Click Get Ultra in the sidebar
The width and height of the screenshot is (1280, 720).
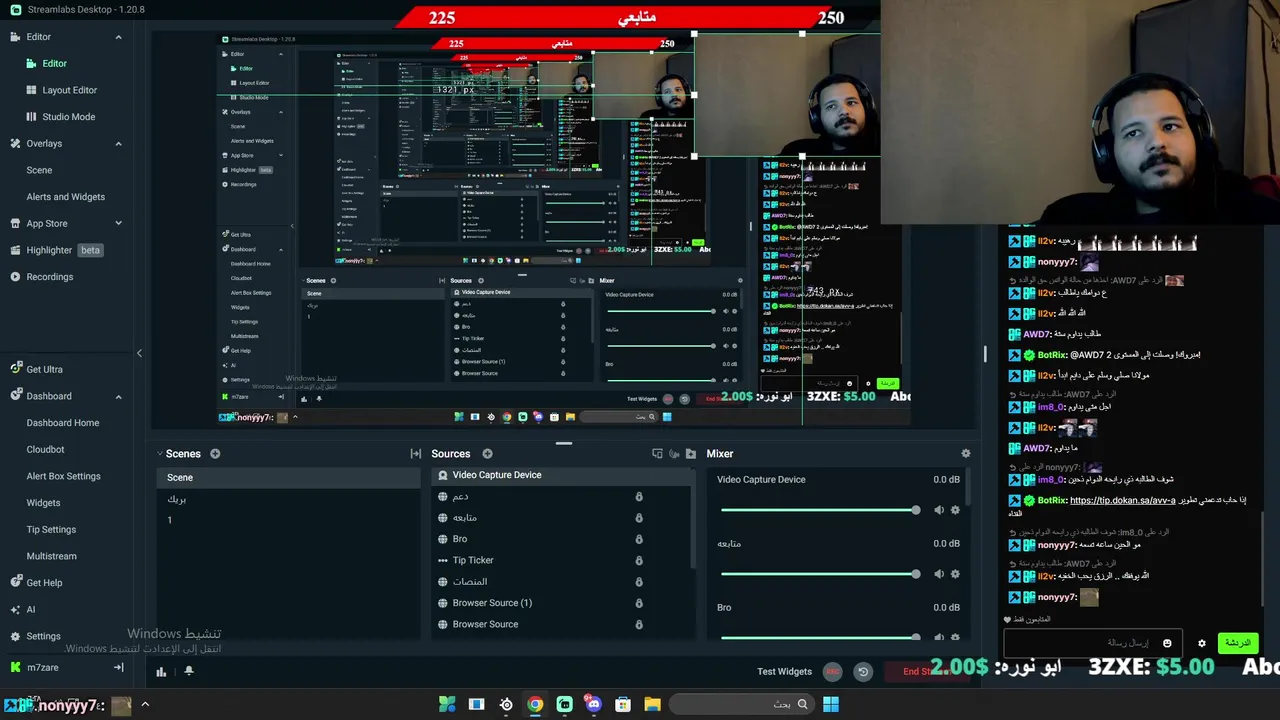(44, 369)
